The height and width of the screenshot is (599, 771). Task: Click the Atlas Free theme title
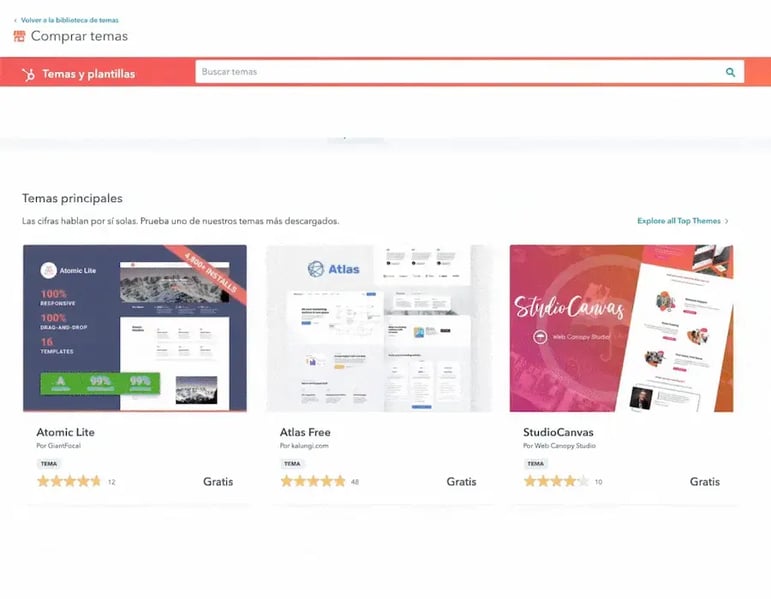point(305,432)
